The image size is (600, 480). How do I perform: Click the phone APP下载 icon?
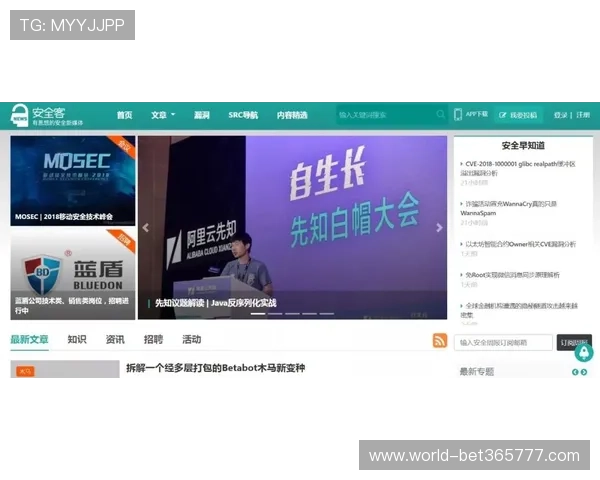458,114
